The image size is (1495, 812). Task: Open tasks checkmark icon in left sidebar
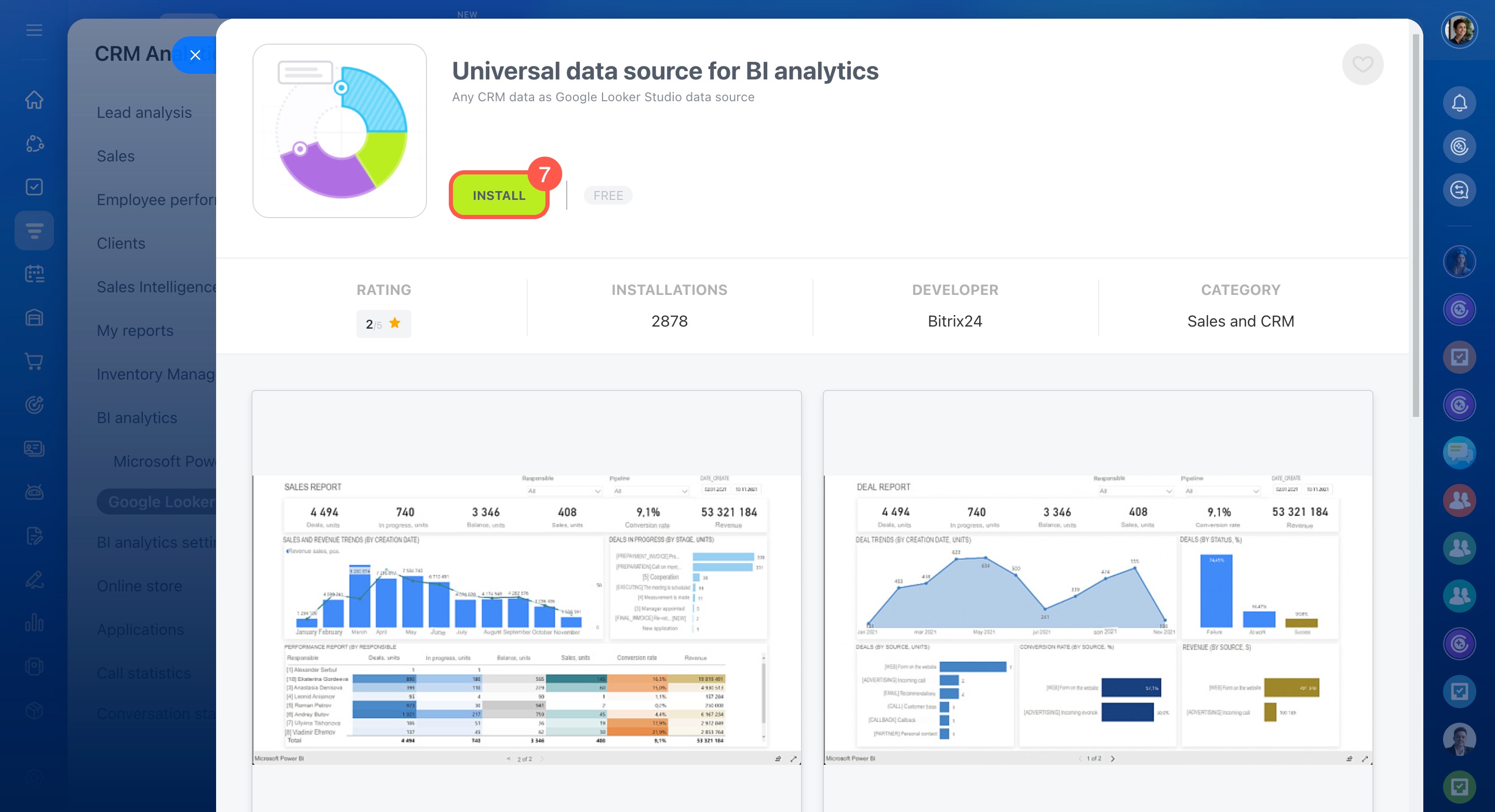tap(34, 187)
